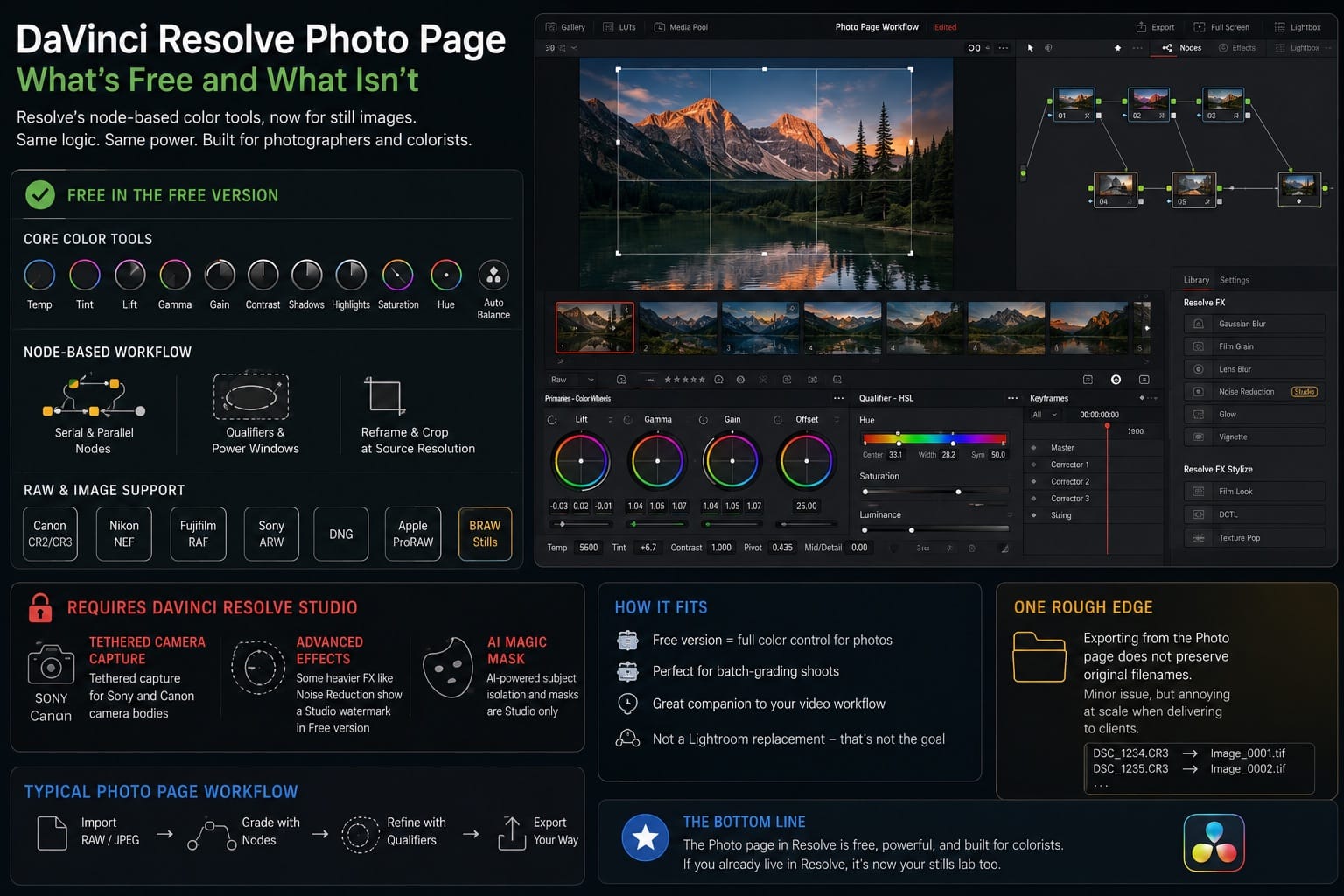Click the BRAW Stills format badge
Image resolution: width=1344 pixels, height=896 pixels.
[x=485, y=534]
